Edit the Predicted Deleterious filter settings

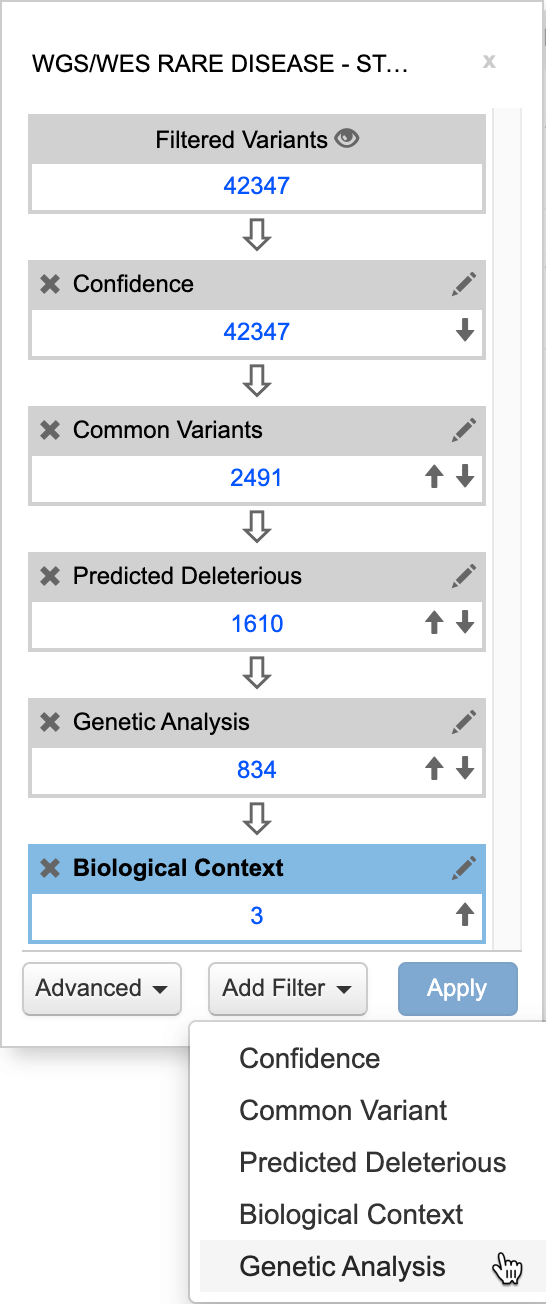pos(463,576)
